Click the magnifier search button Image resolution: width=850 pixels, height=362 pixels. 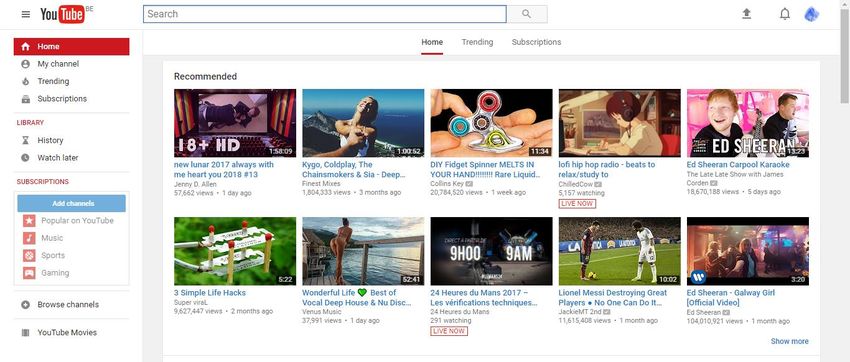pos(526,14)
